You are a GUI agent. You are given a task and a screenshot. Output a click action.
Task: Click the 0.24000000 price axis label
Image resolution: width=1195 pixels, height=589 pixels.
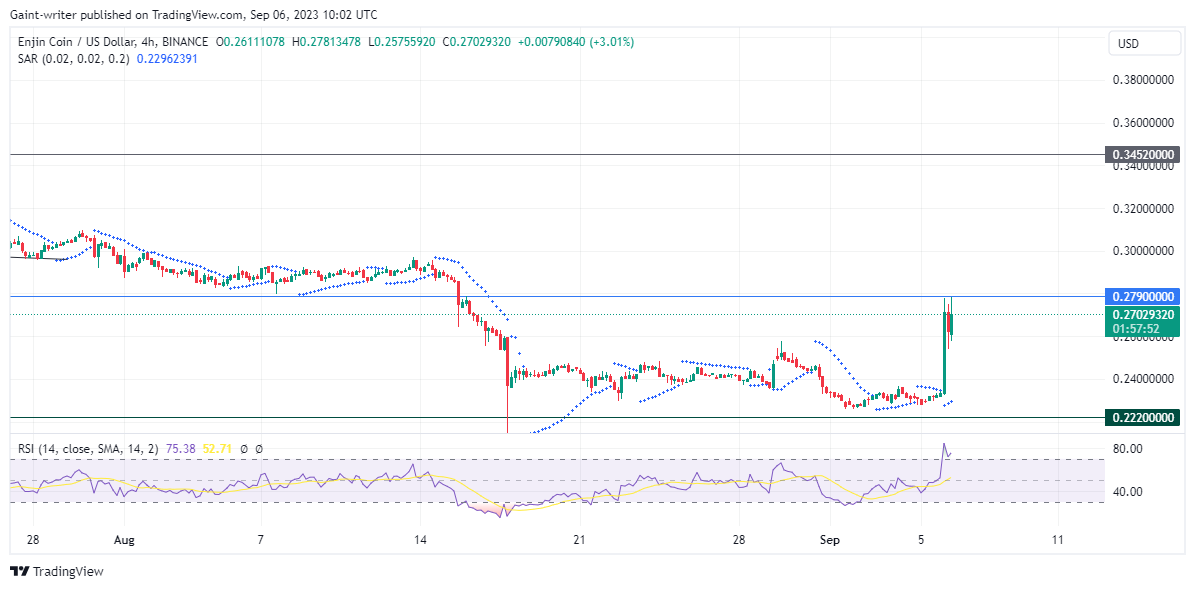(x=1142, y=379)
